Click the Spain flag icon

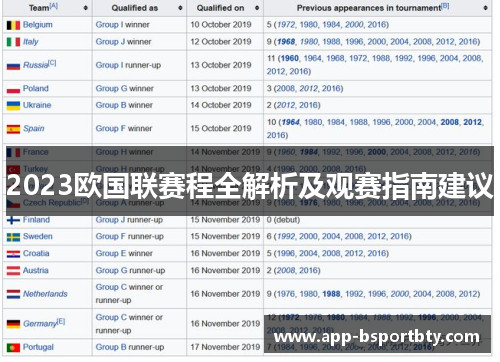click(13, 129)
